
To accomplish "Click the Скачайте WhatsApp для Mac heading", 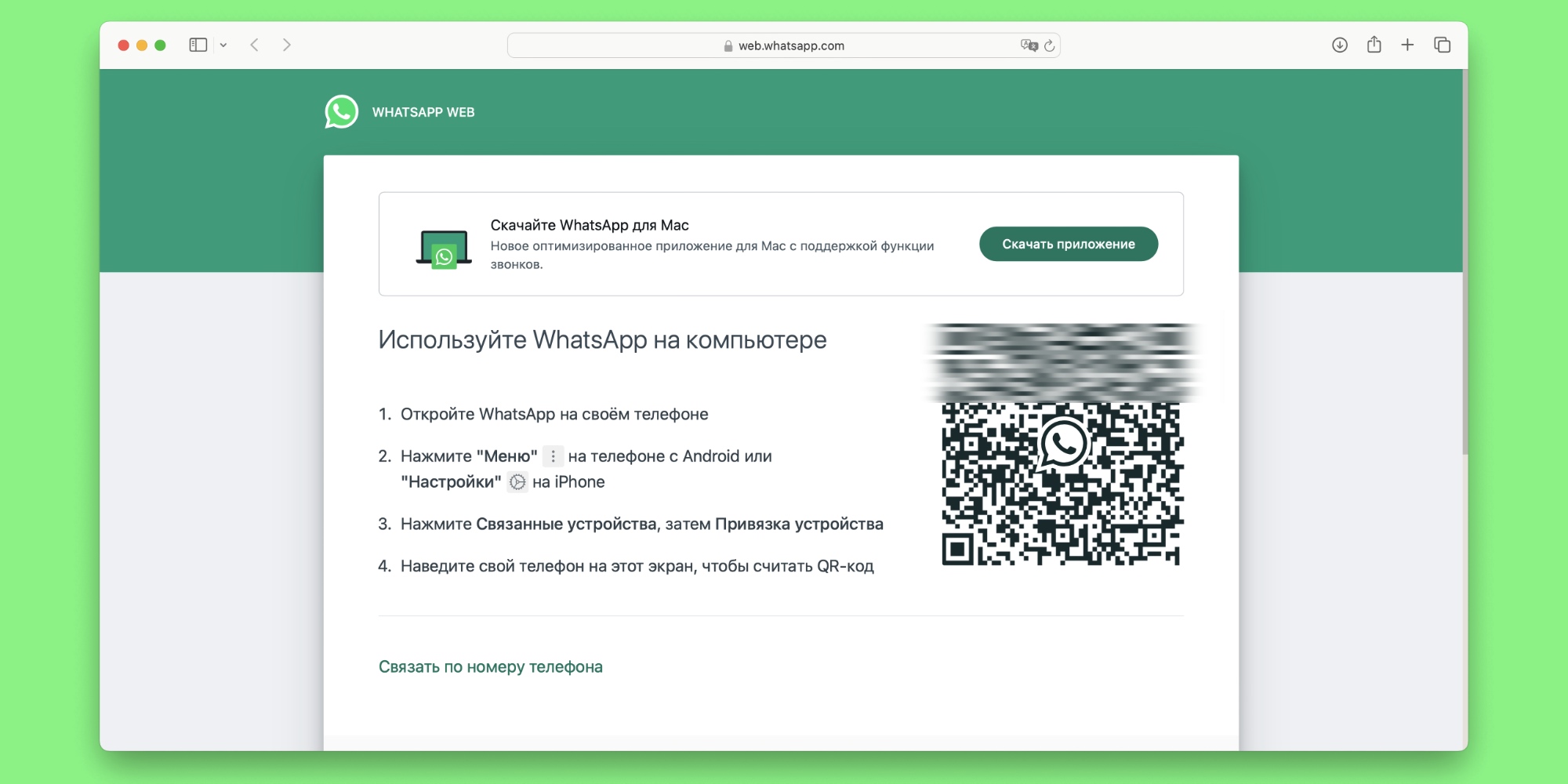I will pos(590,225).
